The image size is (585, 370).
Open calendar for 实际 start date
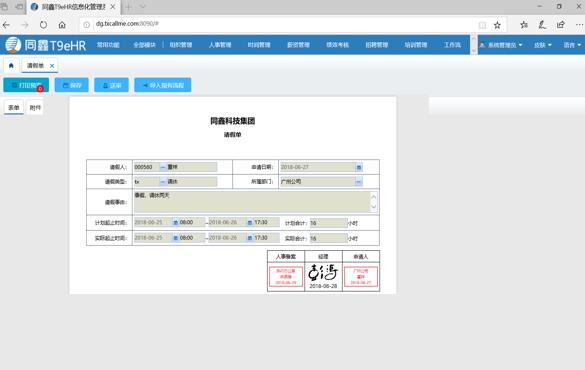[175, 238]
